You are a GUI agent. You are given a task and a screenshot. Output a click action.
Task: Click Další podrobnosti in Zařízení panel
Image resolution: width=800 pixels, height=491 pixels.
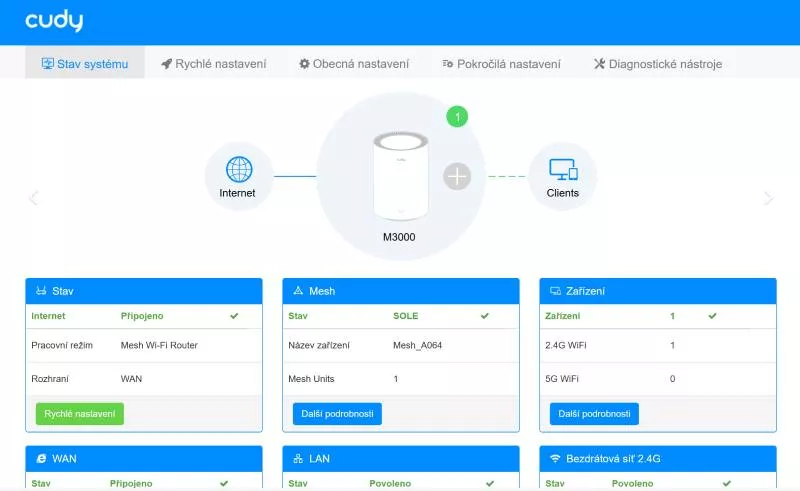pyautogui.click(x=594, y=414)
